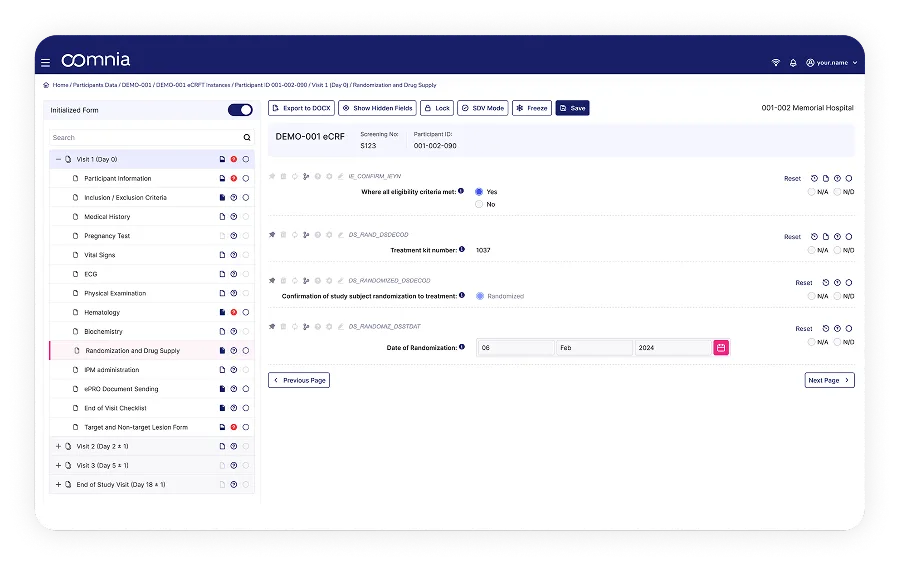Expand the Visit 2 (Day 2 ± 1) node
The height and width of the screenshot is (566, 900).
coord(58,446)
